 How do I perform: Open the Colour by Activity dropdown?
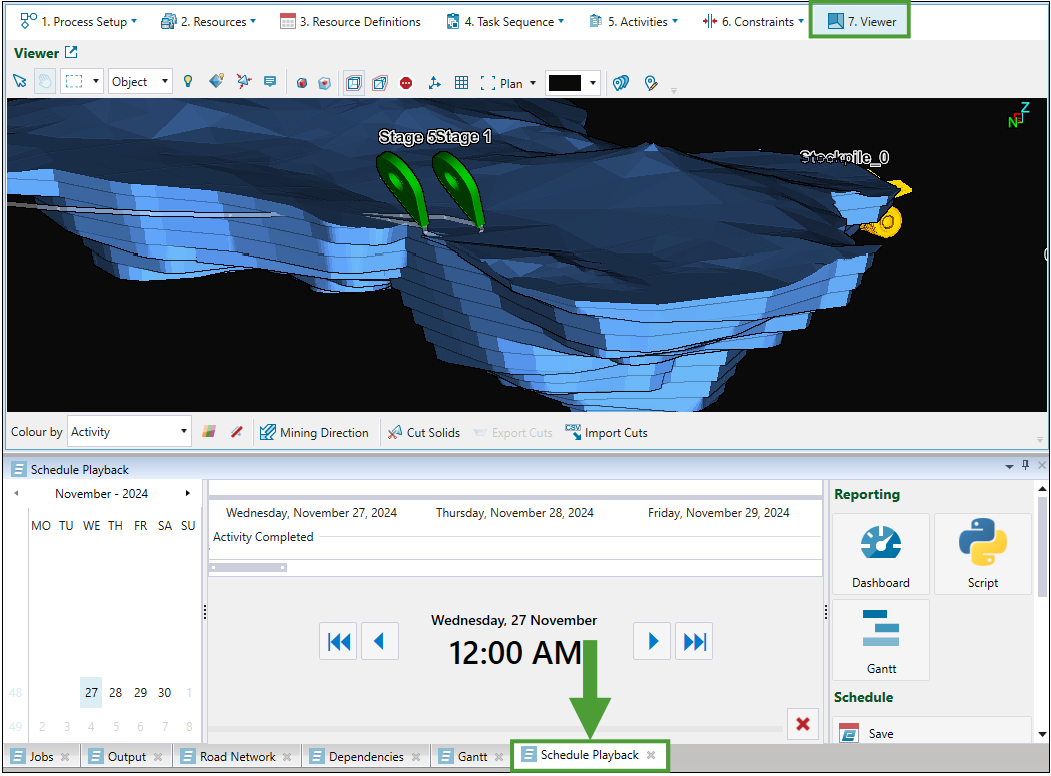pyautogui.click(x=129, y=432)
